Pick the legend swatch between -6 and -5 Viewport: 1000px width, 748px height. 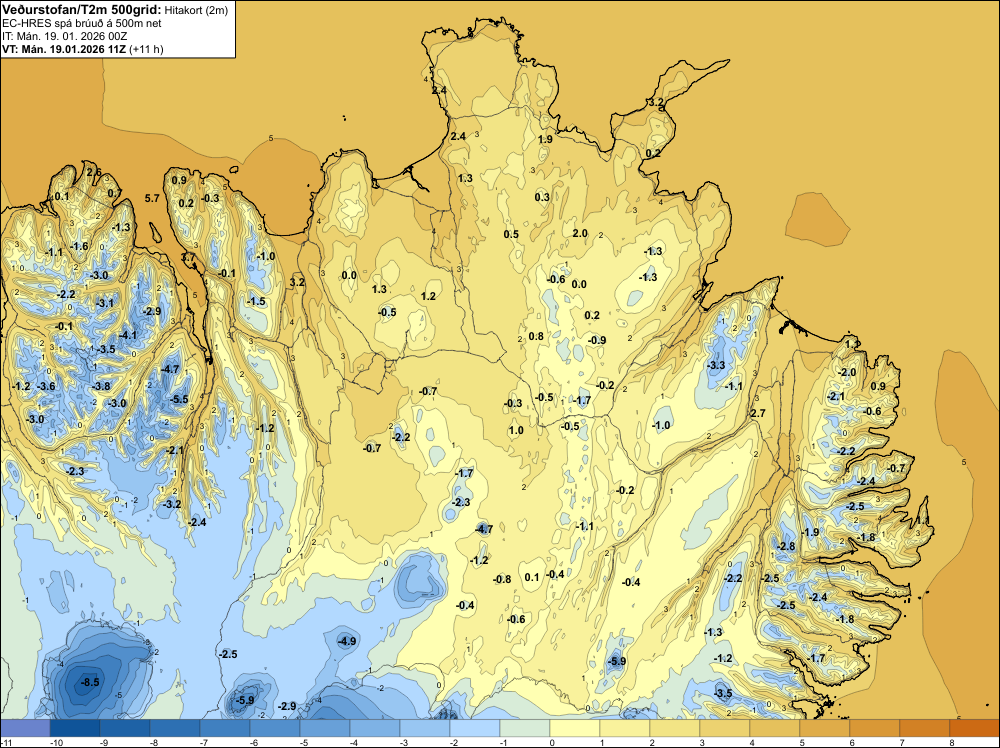pos(275,728)
